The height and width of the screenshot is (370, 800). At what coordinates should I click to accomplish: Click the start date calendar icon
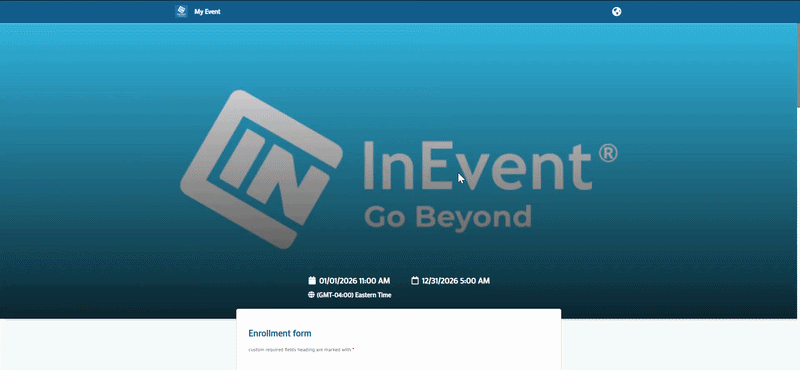[x=312, y=280]
